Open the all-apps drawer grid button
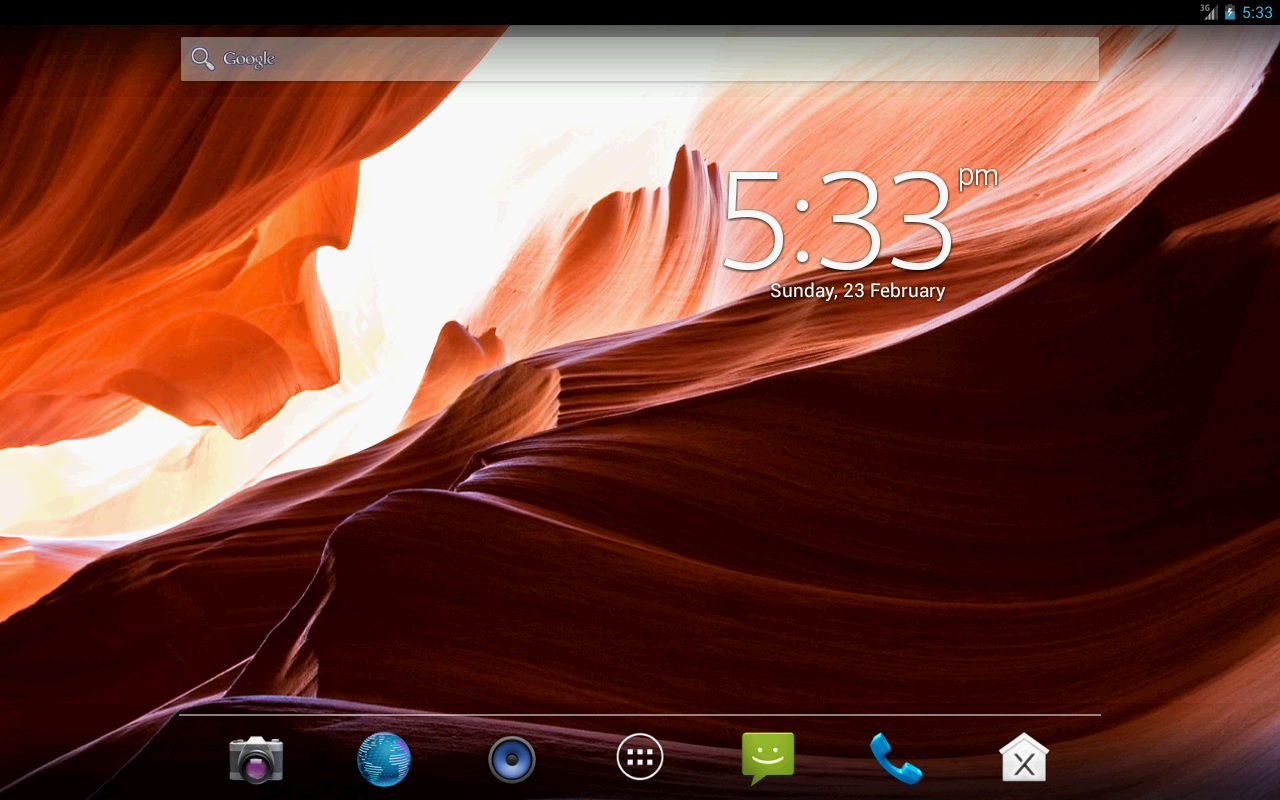 coord(640,757)
